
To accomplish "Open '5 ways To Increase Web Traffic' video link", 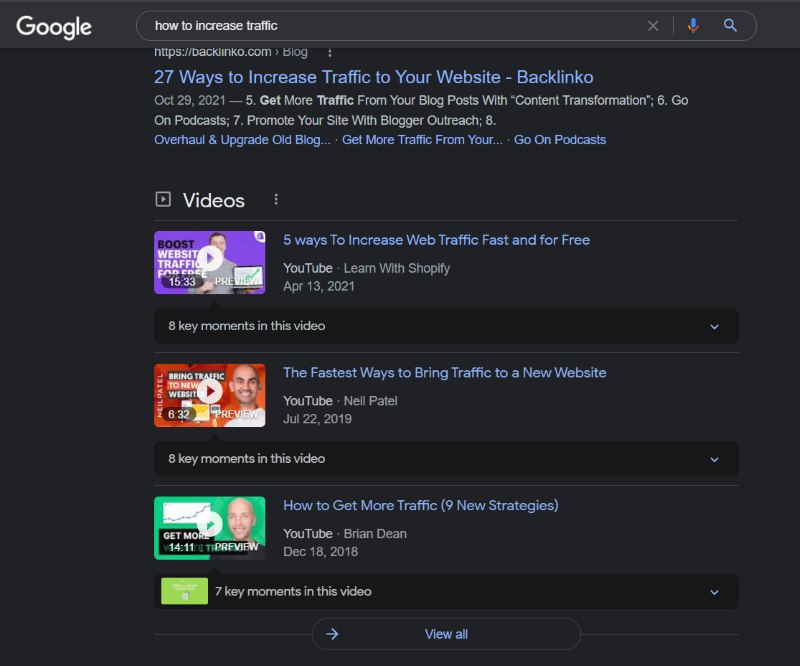I will point(436,240).
